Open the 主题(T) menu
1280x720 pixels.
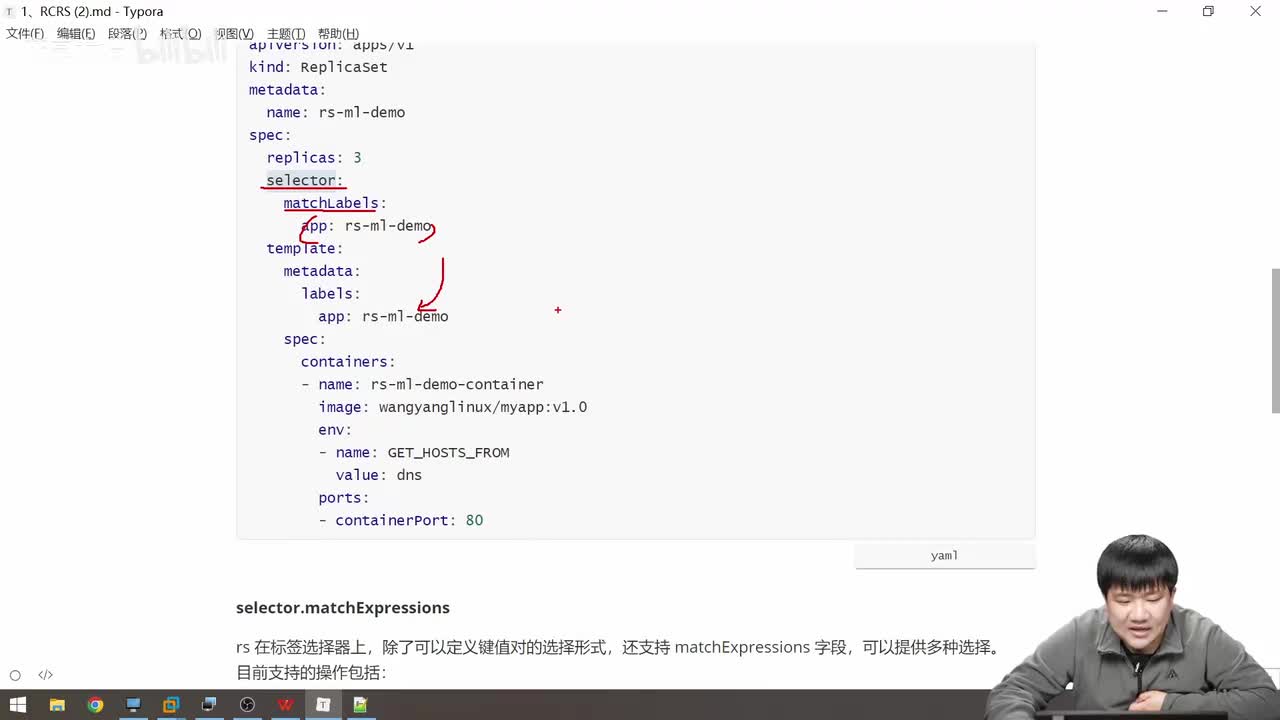[286, 33]
